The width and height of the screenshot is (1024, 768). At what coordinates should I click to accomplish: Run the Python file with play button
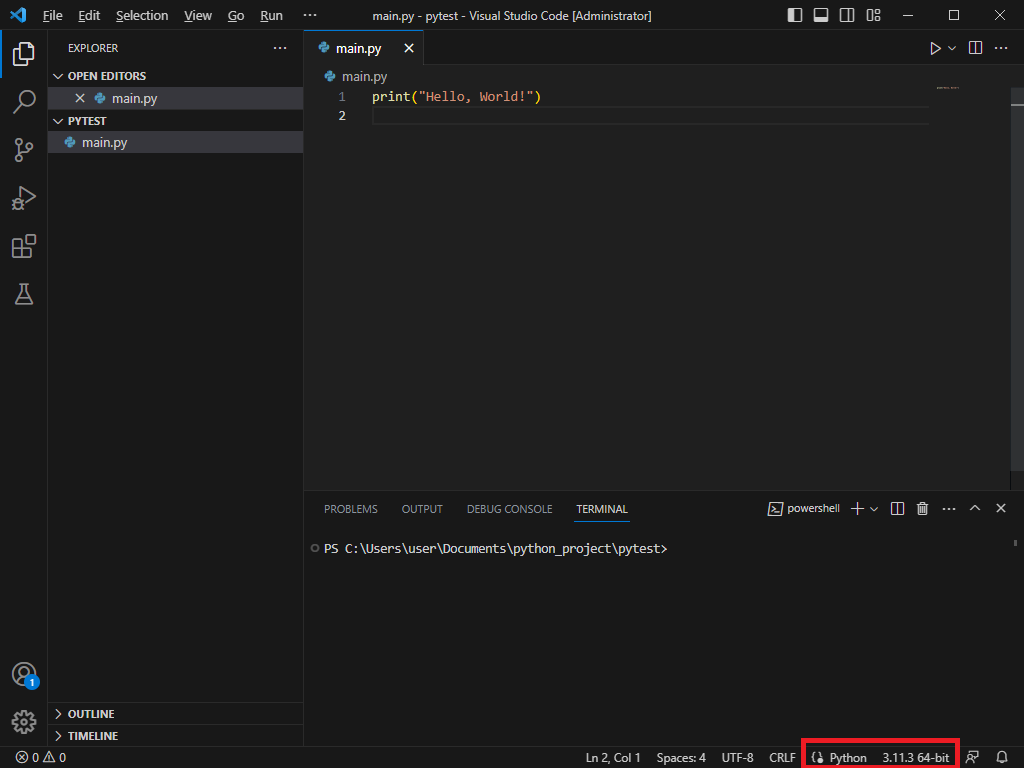[935, 48]
